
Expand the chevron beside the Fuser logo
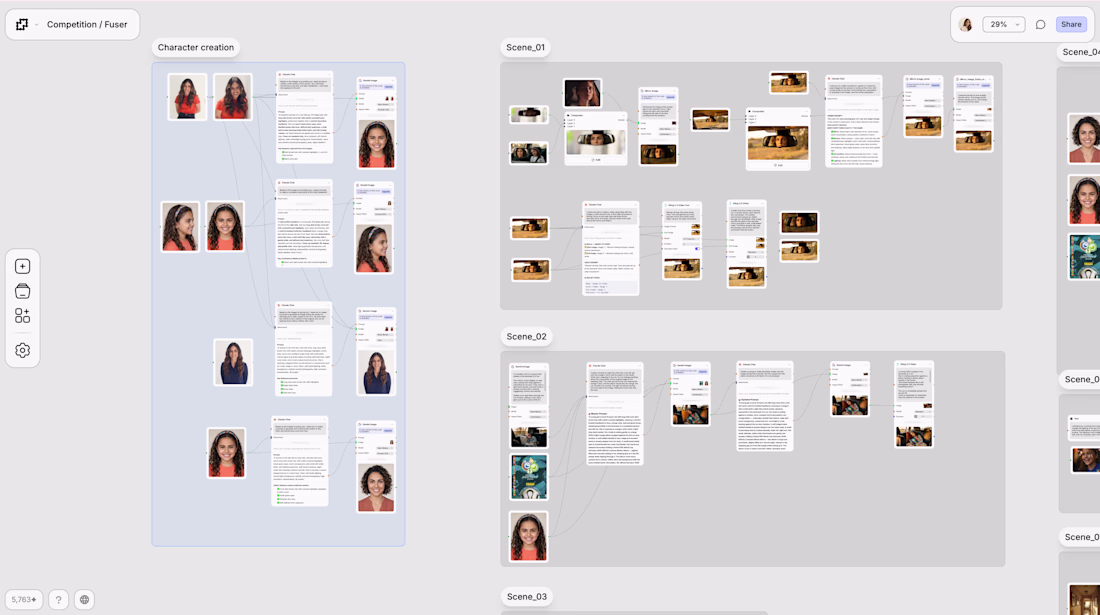(x=36, y=25)
